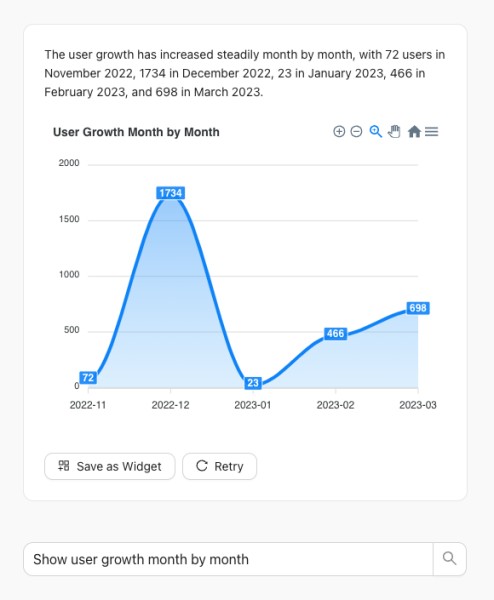Click the 2023-02 axis label

336,405
